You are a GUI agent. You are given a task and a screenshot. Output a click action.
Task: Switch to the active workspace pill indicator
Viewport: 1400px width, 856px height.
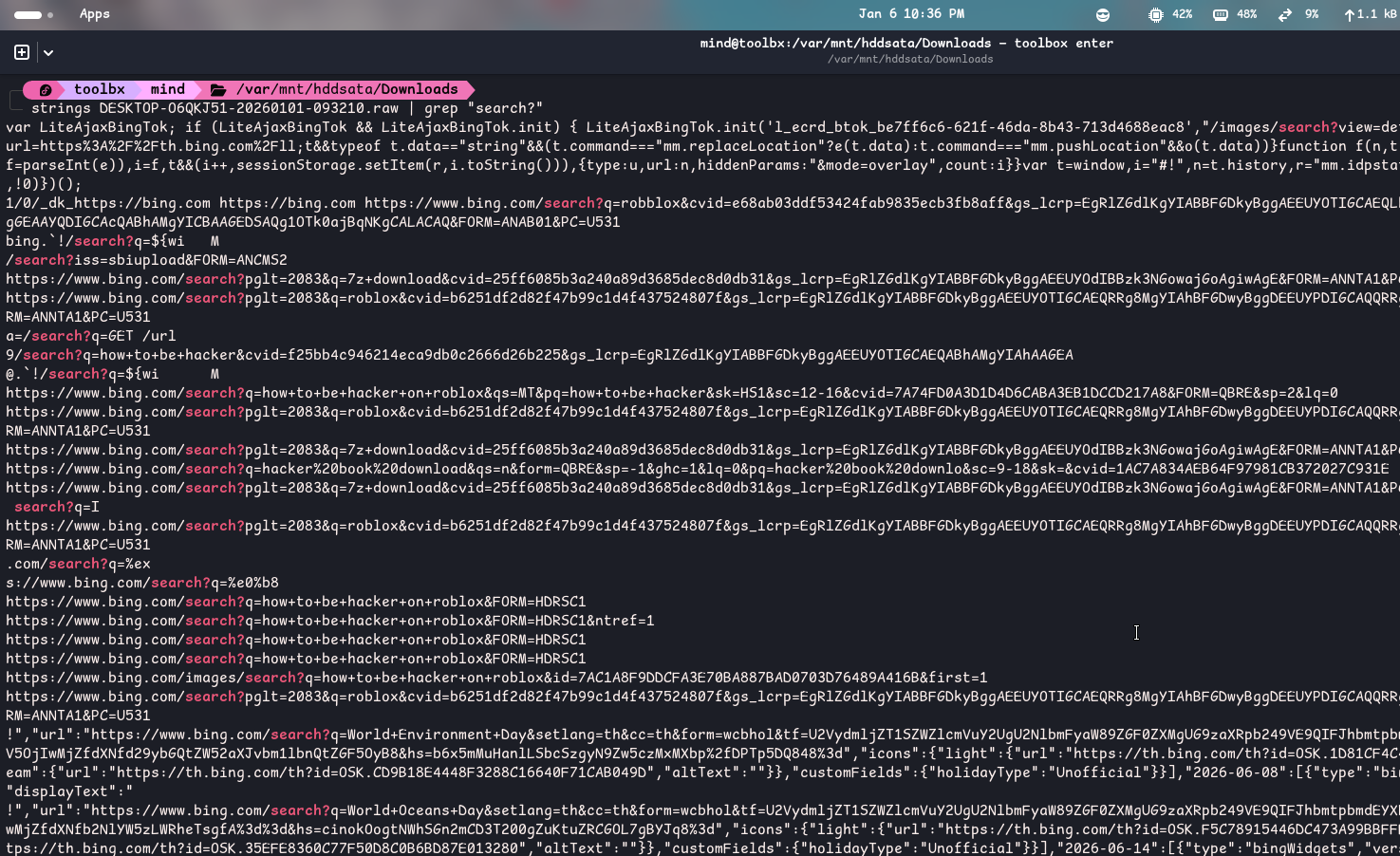pos(28,14)
